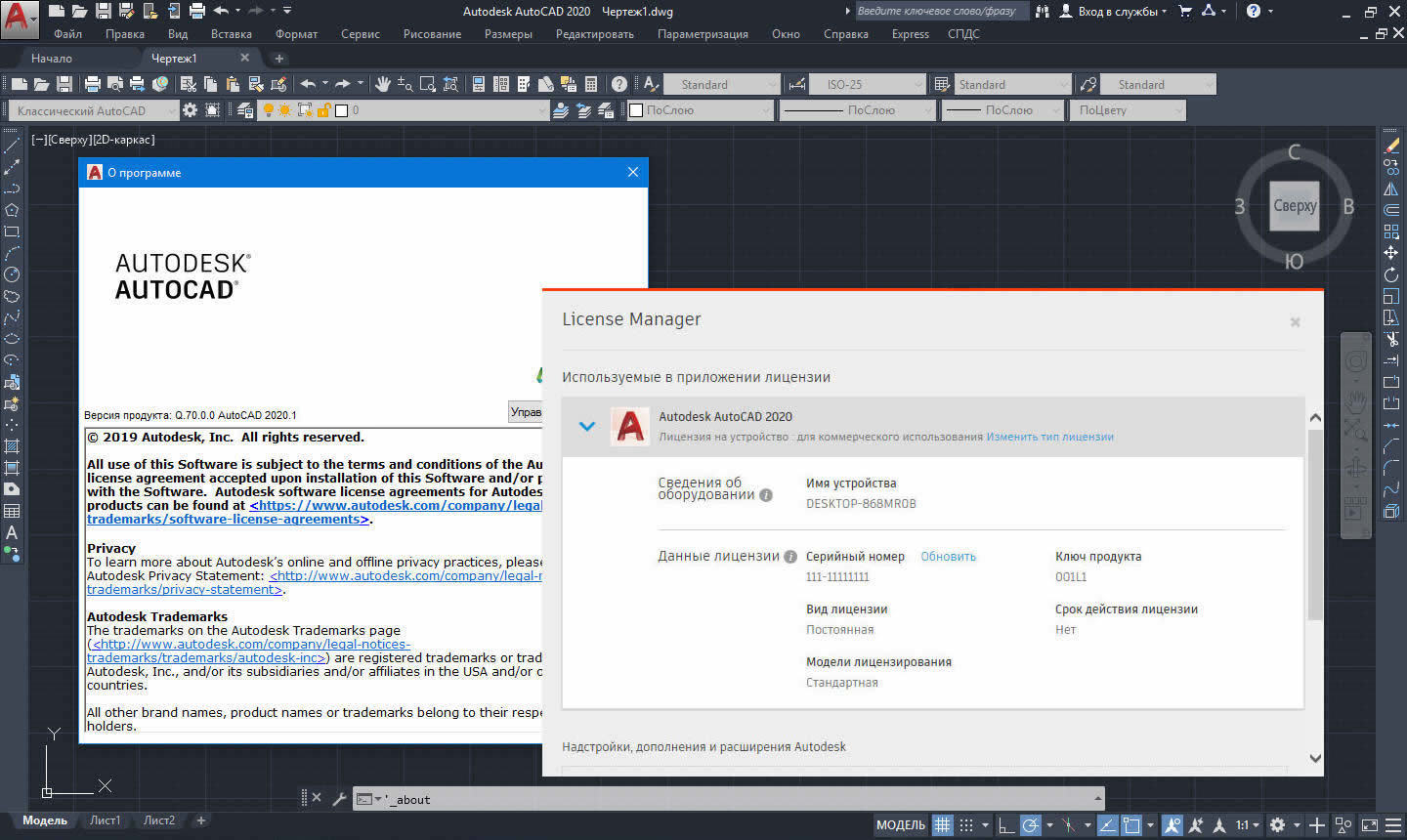
Task: Click the Изменить тип лицензии link
Action: [x=1049, y=437]
